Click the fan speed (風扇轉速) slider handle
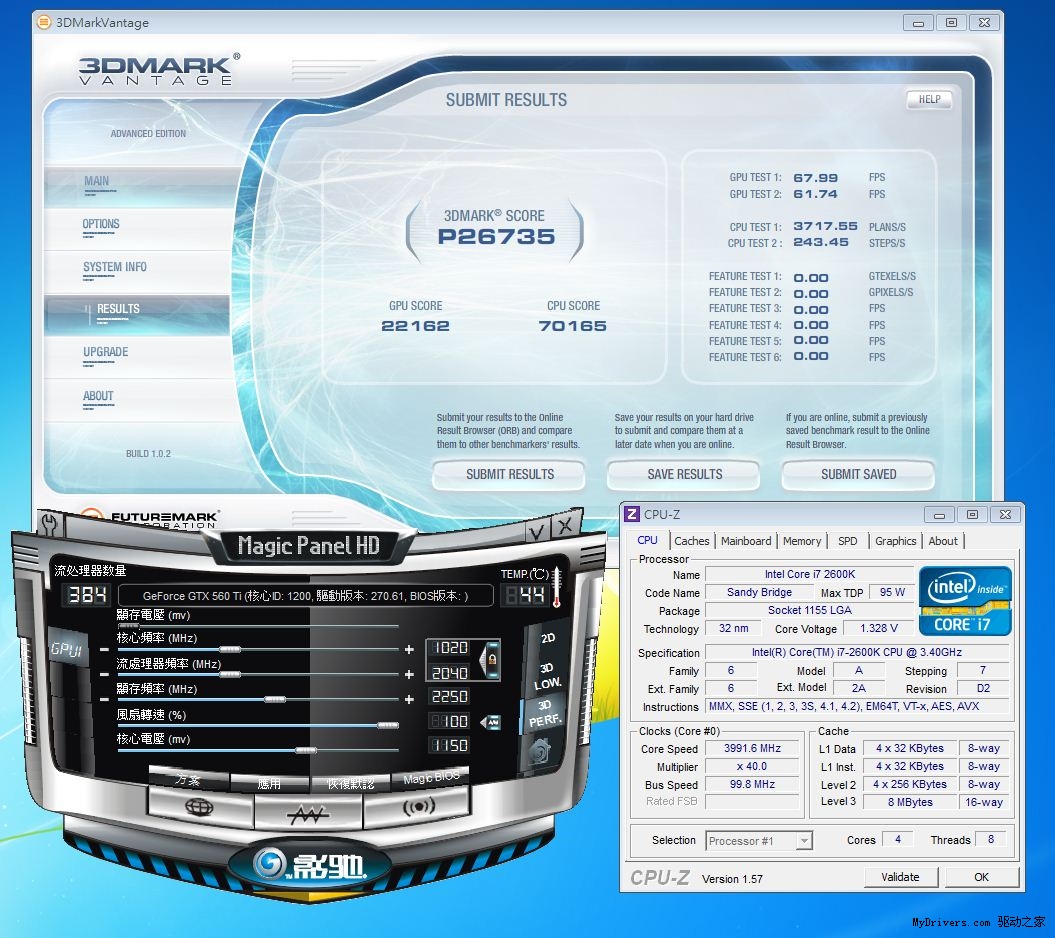Screen dimensions: 1055x938 pyautogui.click(x=387, y=725)
